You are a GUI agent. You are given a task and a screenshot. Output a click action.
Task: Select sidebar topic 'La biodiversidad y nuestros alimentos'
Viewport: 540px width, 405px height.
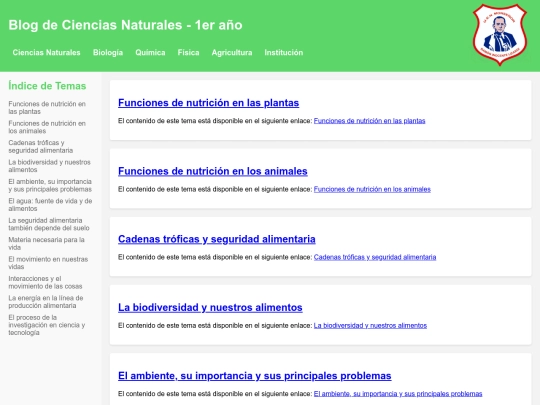click(50, 166)
